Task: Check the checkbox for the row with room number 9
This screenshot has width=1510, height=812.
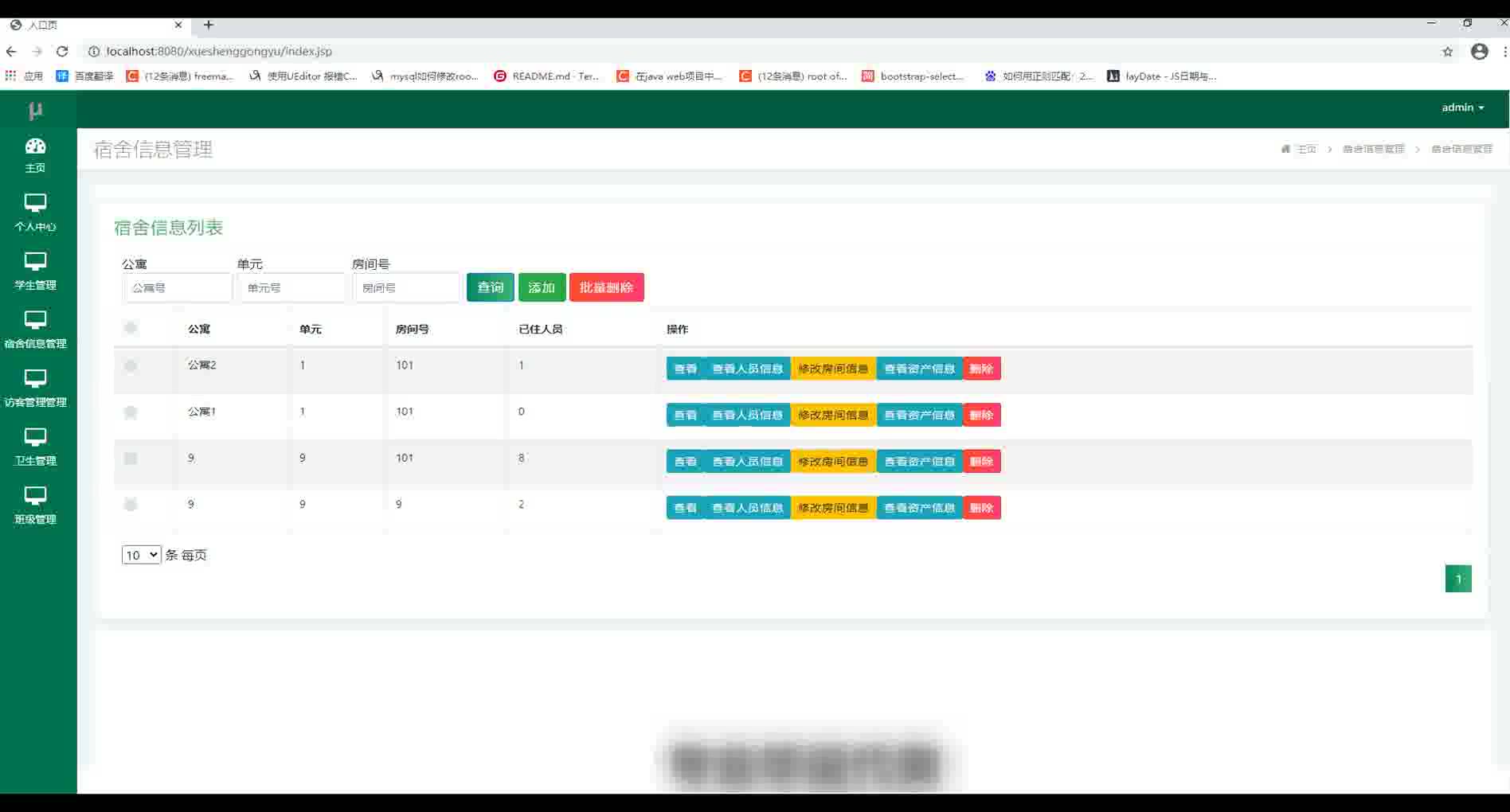Action: (x=131, y=504)
